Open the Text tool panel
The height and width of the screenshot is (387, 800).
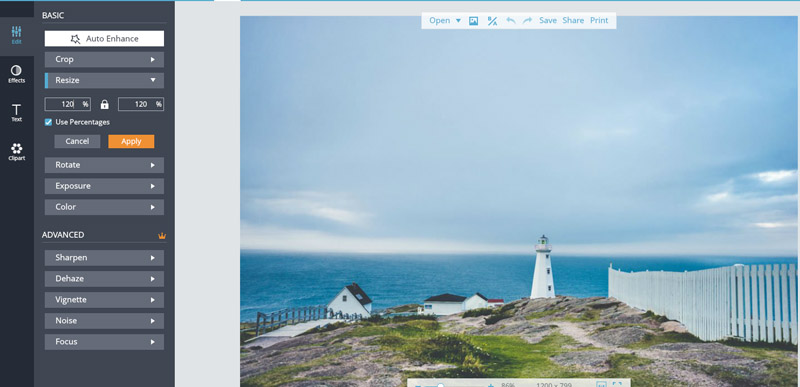point(16,113)
